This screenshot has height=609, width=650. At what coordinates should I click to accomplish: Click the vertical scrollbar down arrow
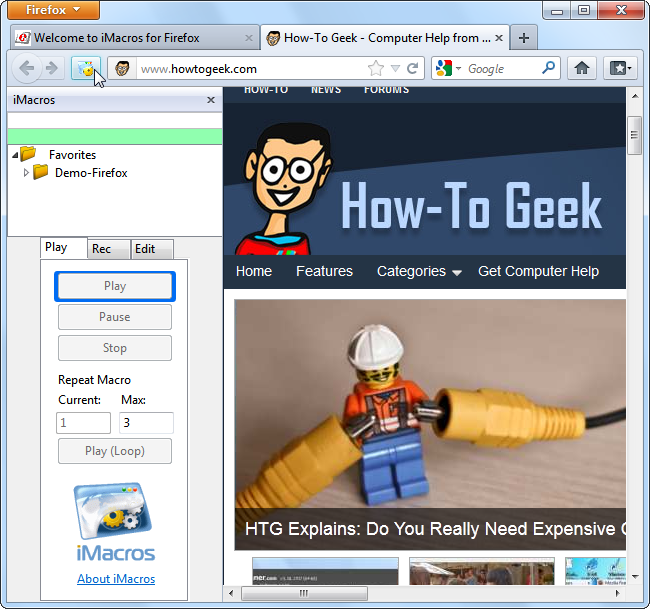[x=635, y=576]
